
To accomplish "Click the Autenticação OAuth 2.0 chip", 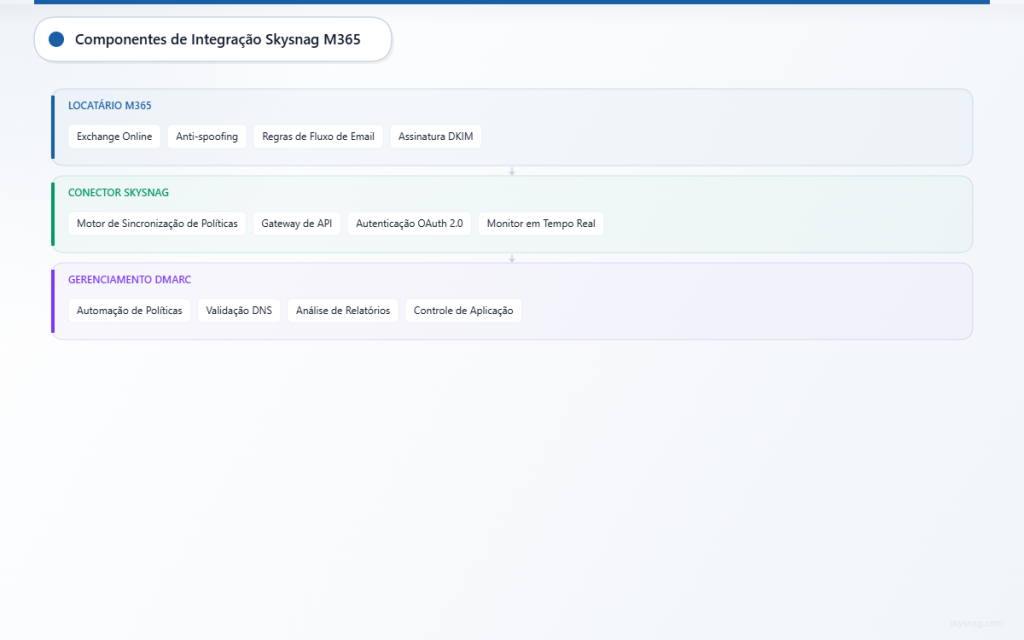I will (x=409, y=223).
